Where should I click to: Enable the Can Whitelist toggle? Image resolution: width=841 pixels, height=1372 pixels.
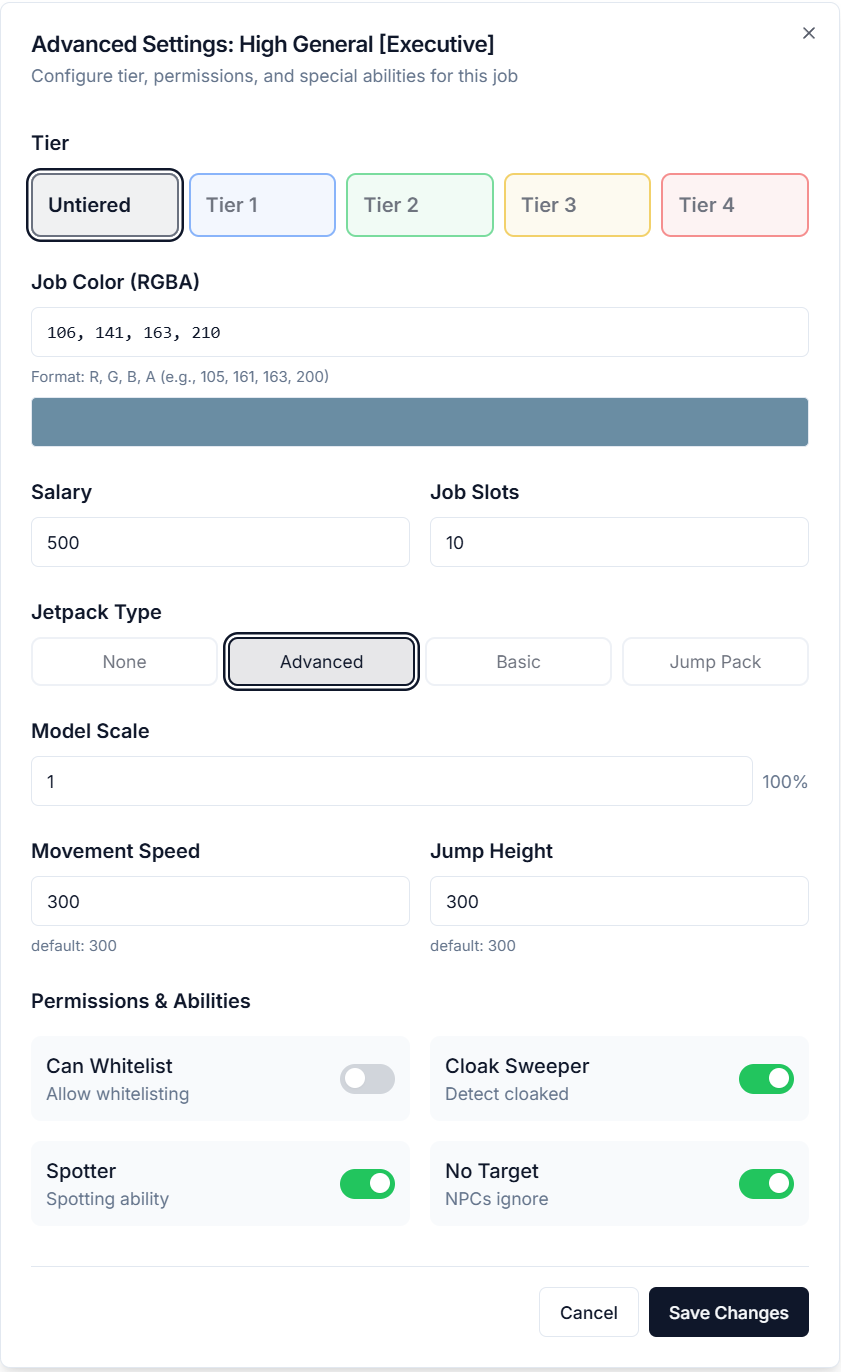coord(367,1079)
